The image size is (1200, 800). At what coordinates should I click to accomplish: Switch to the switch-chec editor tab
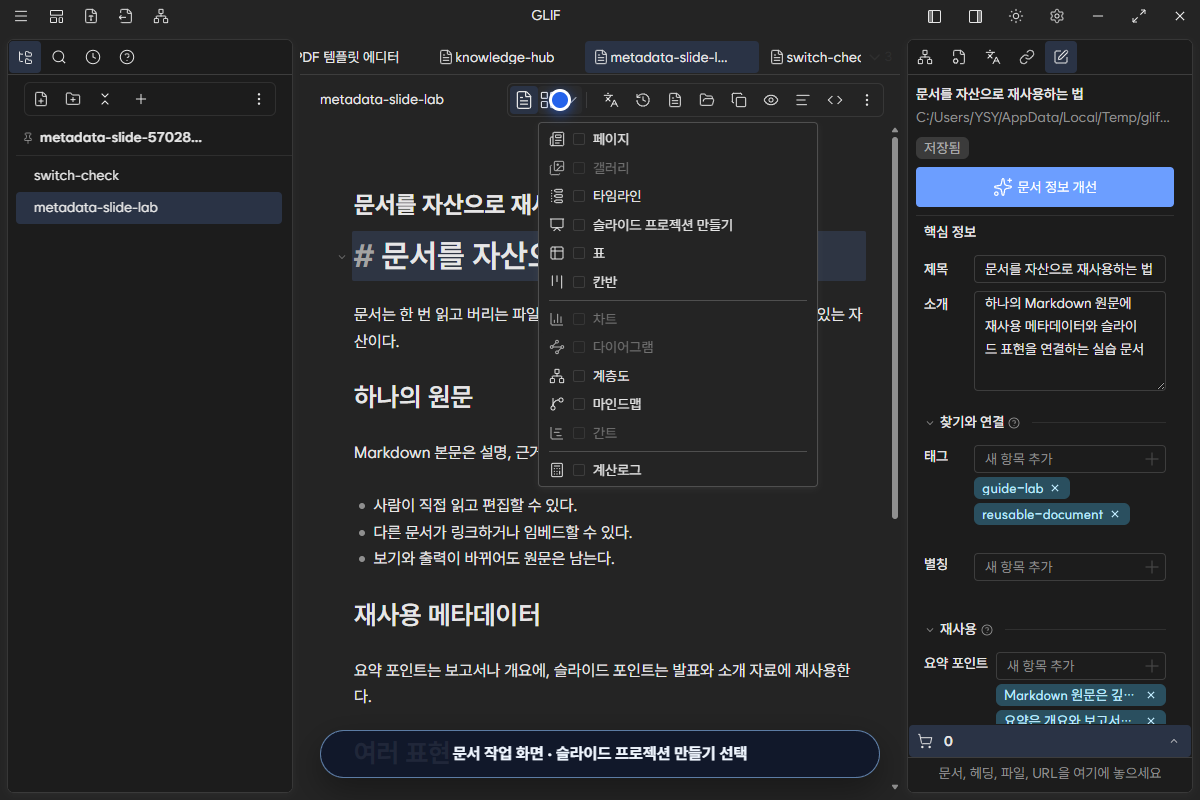(815, 57)
